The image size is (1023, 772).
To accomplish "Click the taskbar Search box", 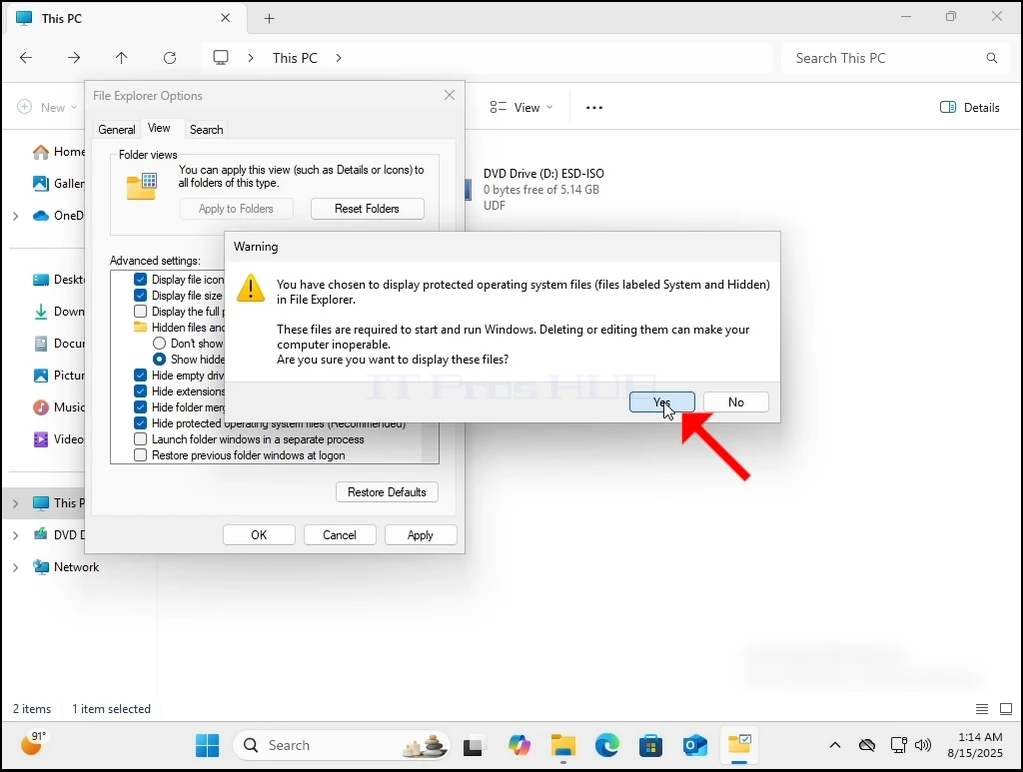I will tap(341, 745).
